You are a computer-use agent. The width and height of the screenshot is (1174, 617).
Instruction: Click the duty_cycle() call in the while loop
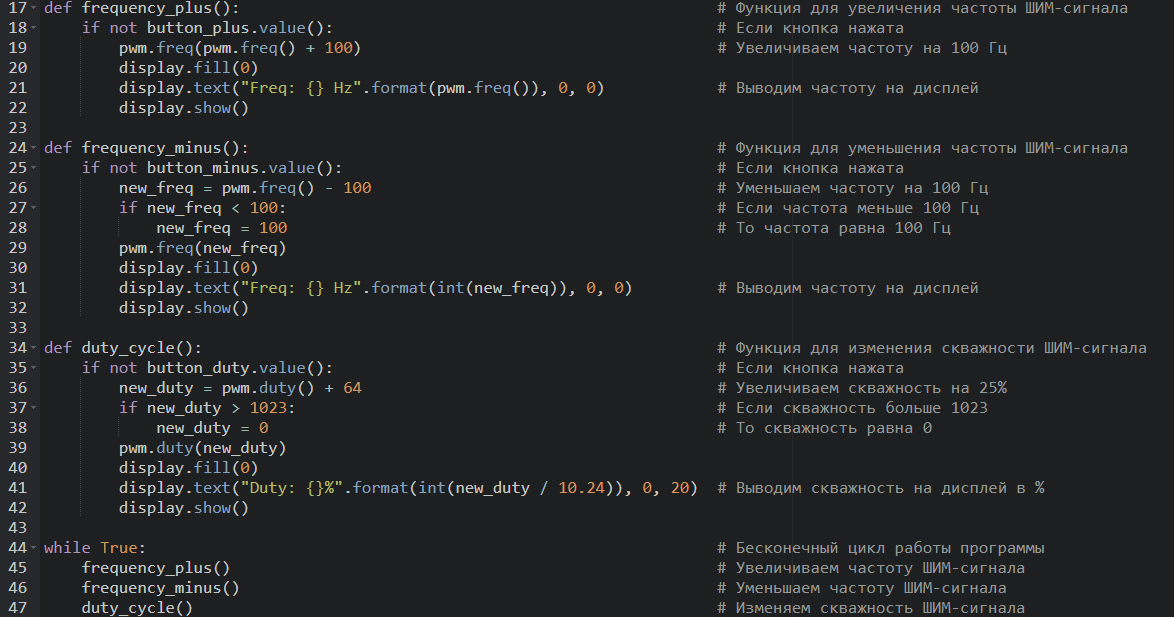coord(137,608)
